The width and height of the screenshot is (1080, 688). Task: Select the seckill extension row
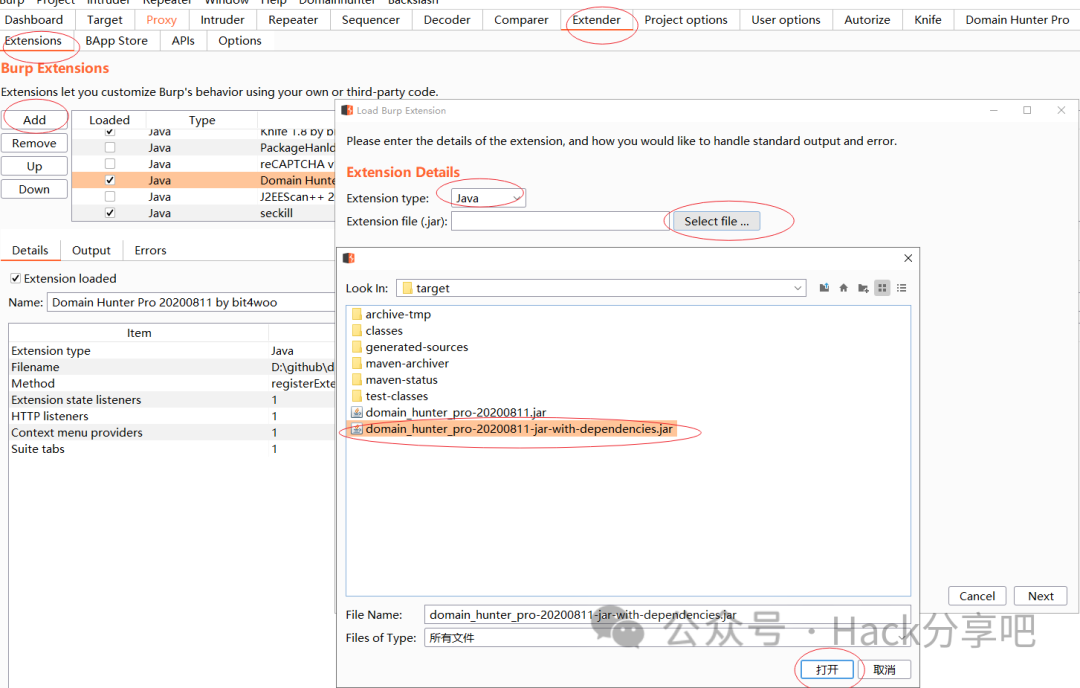(x=203, y=213)
